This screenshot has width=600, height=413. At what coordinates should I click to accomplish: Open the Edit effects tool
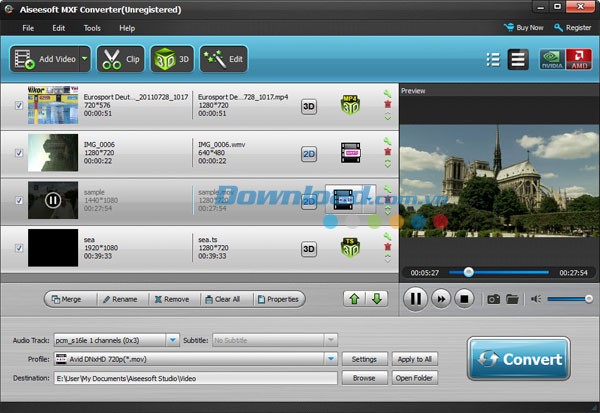click(223, 59)
